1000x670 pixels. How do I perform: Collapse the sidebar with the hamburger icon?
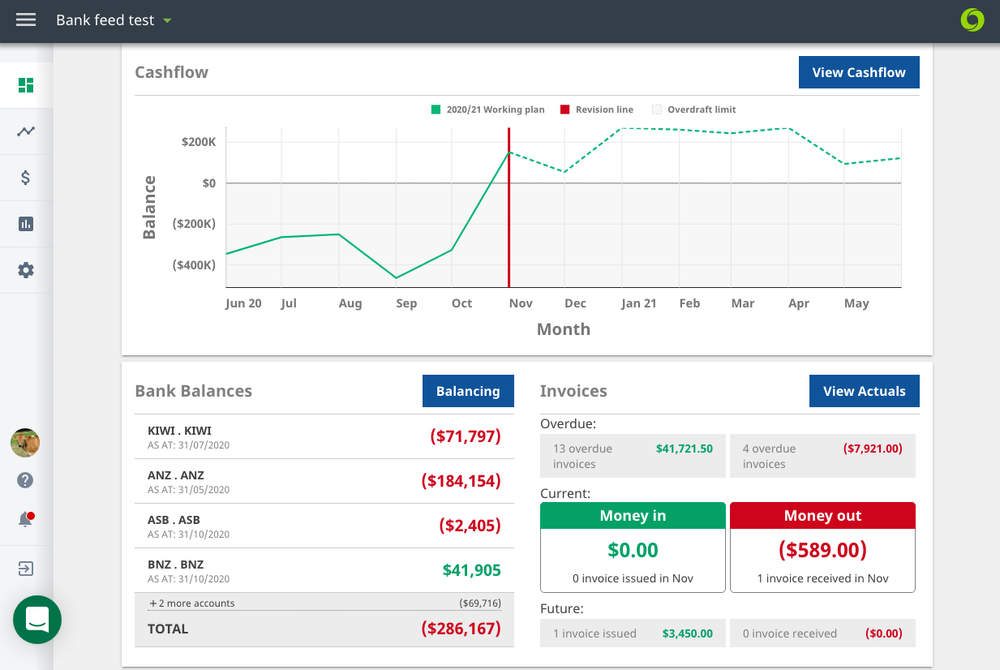tap(25, 19)
